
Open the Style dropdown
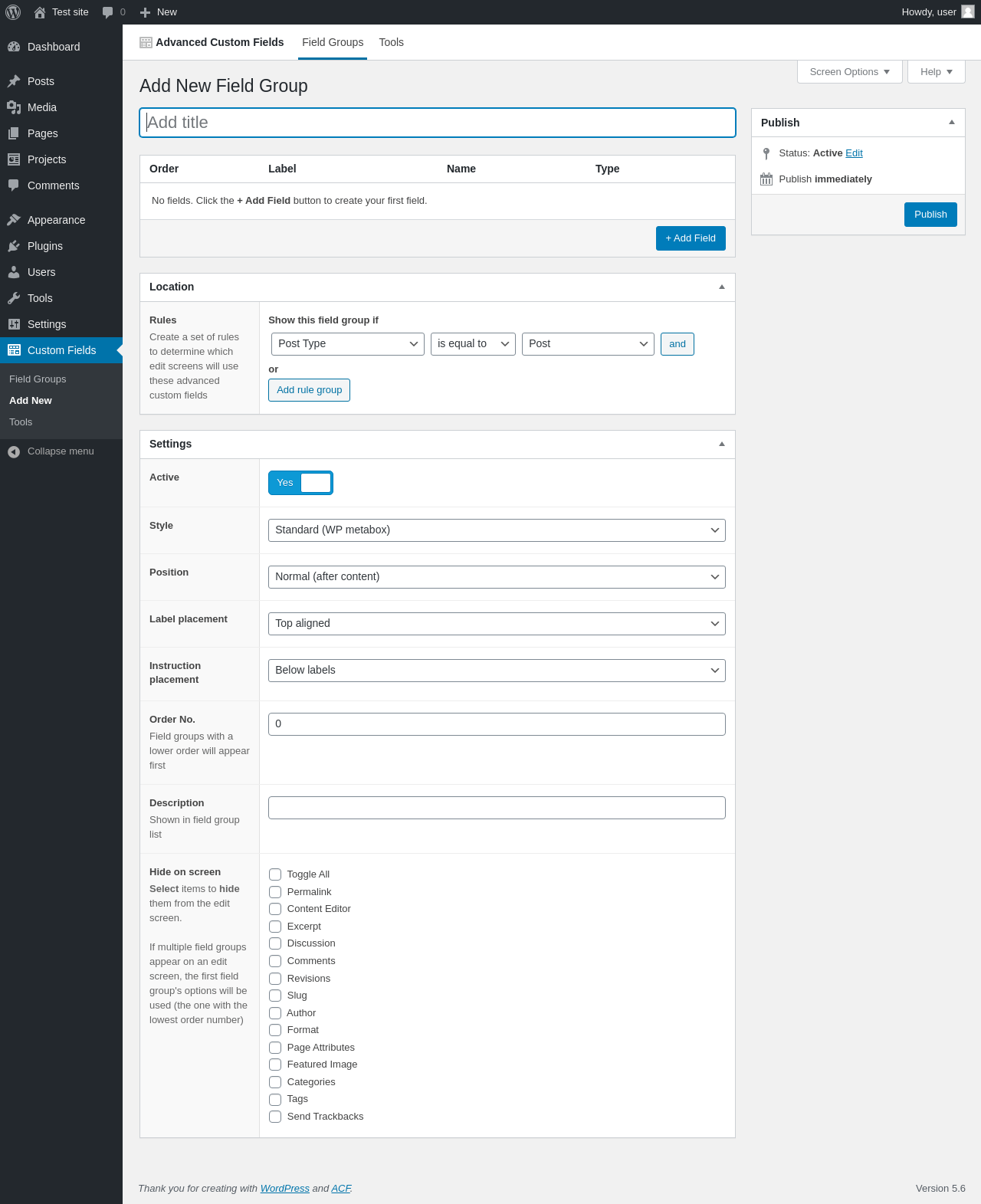[x=497, y=530]
